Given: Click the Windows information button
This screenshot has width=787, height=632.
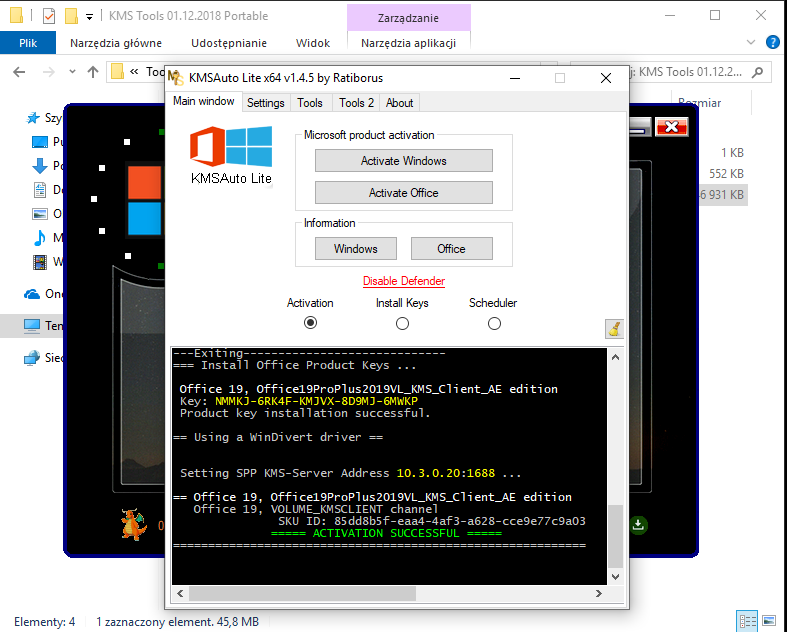Looking at the screenshot, I should pos(356,249).
